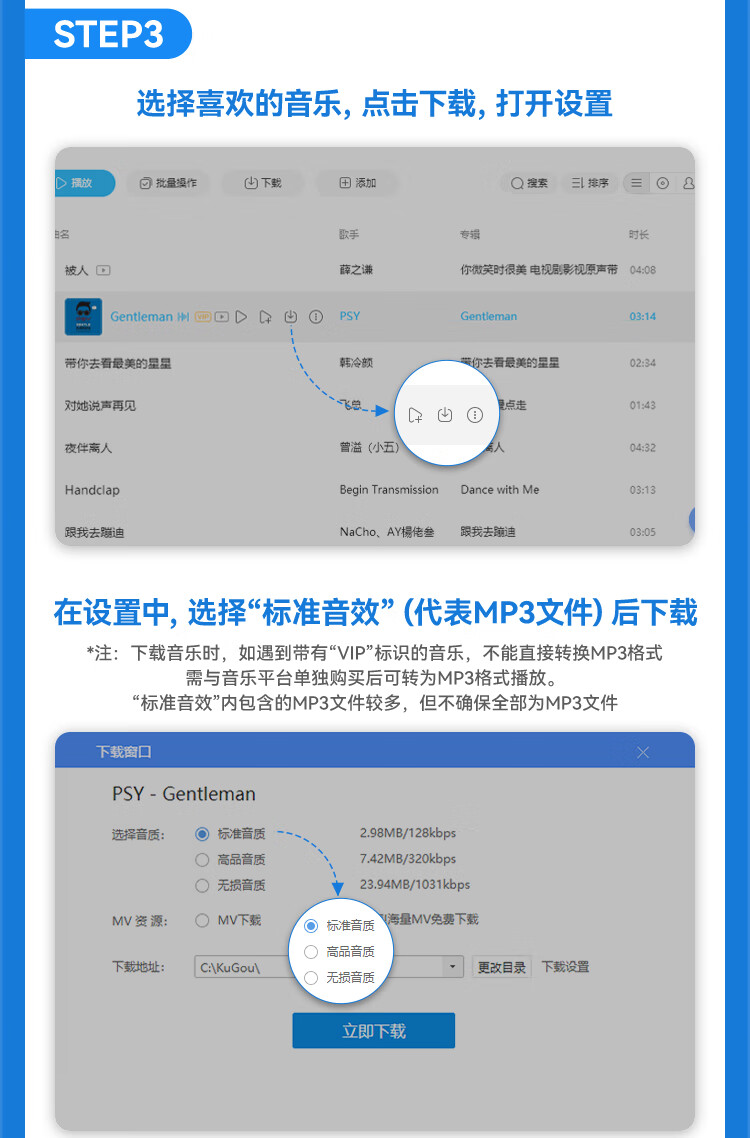Open the 排序 sort options

[589, 183]
